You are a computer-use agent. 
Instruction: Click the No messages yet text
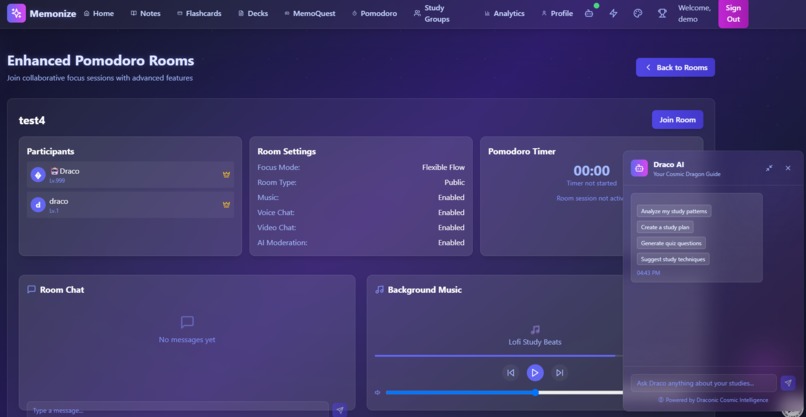click(x=187, y=340)
